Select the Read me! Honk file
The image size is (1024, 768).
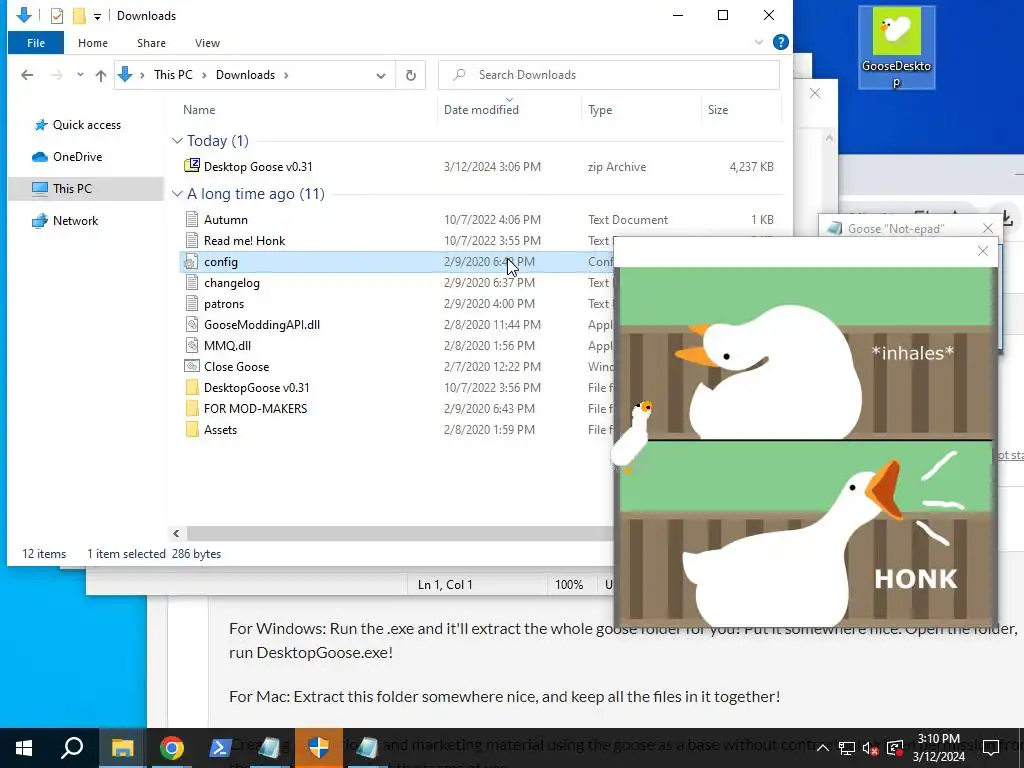coord(244,241)
